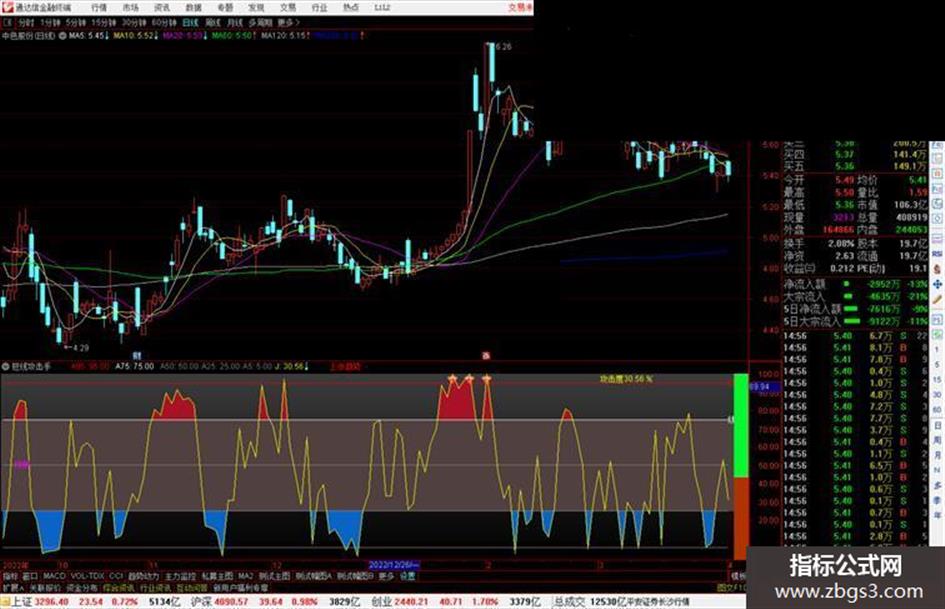The image size is (945, 609).
Task: Click the 通达信 app logo icon
Action: (7, 7)
